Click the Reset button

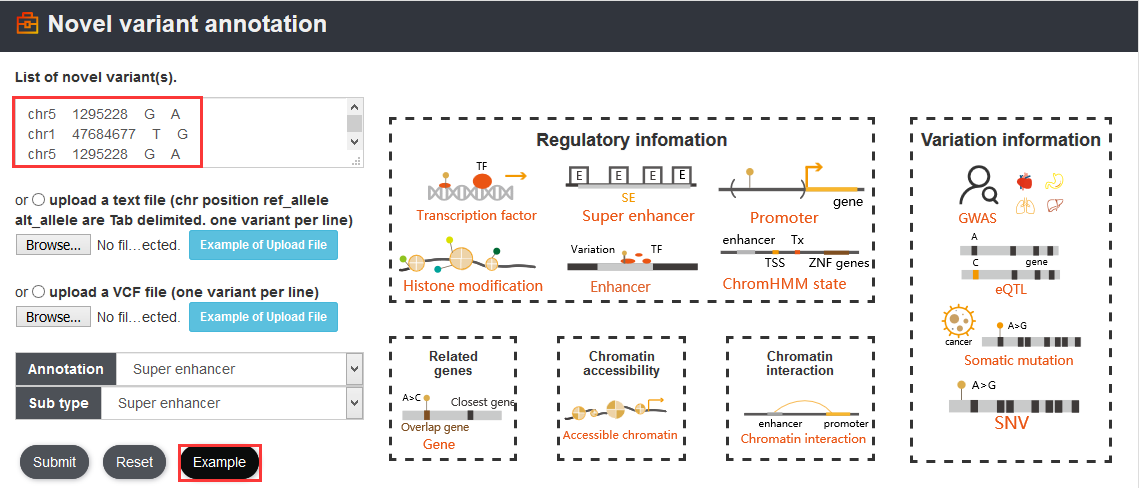coord(134,462)
